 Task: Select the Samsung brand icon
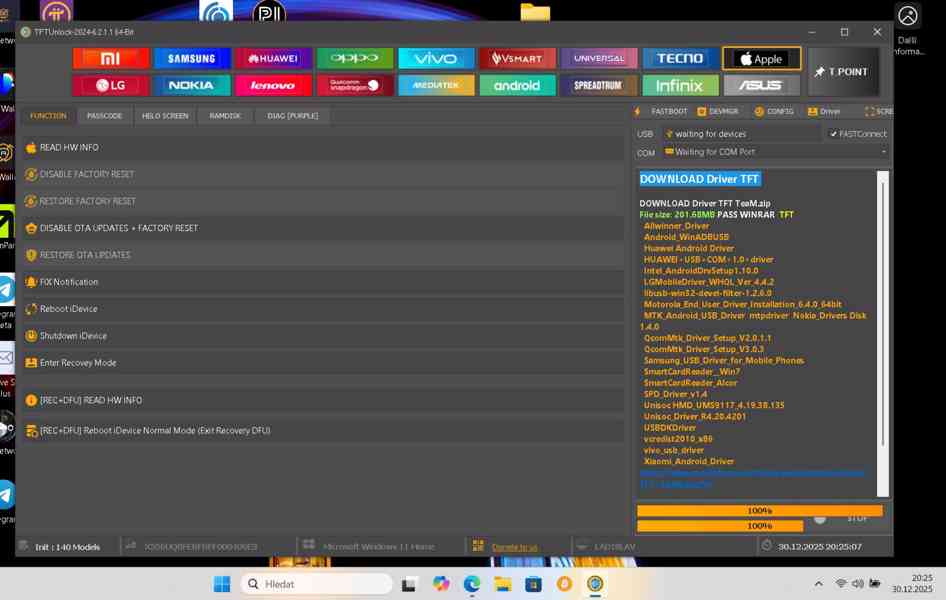pos(192,59)
